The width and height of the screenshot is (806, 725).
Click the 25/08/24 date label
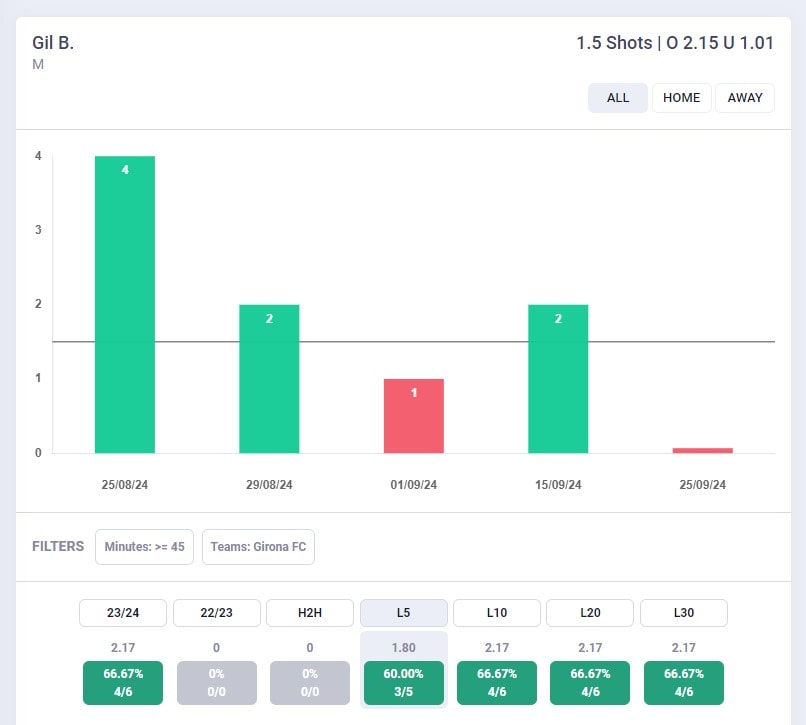click(125, 484)
